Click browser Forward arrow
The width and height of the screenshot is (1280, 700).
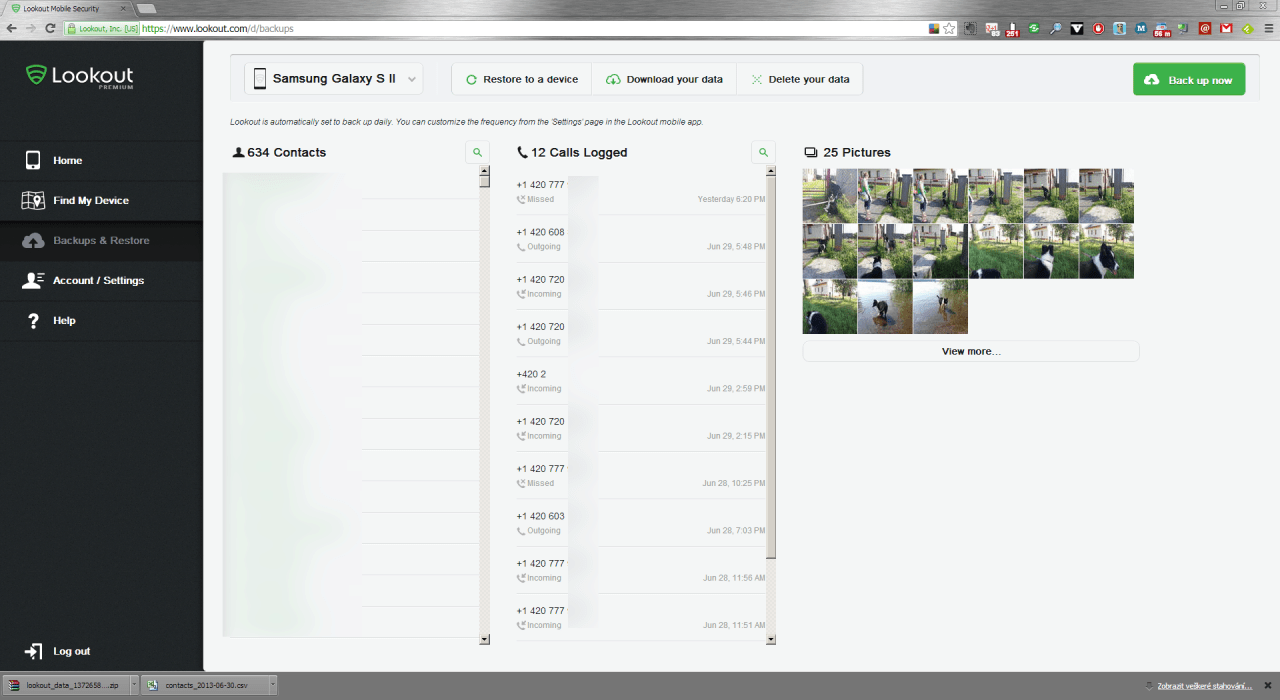31,29
